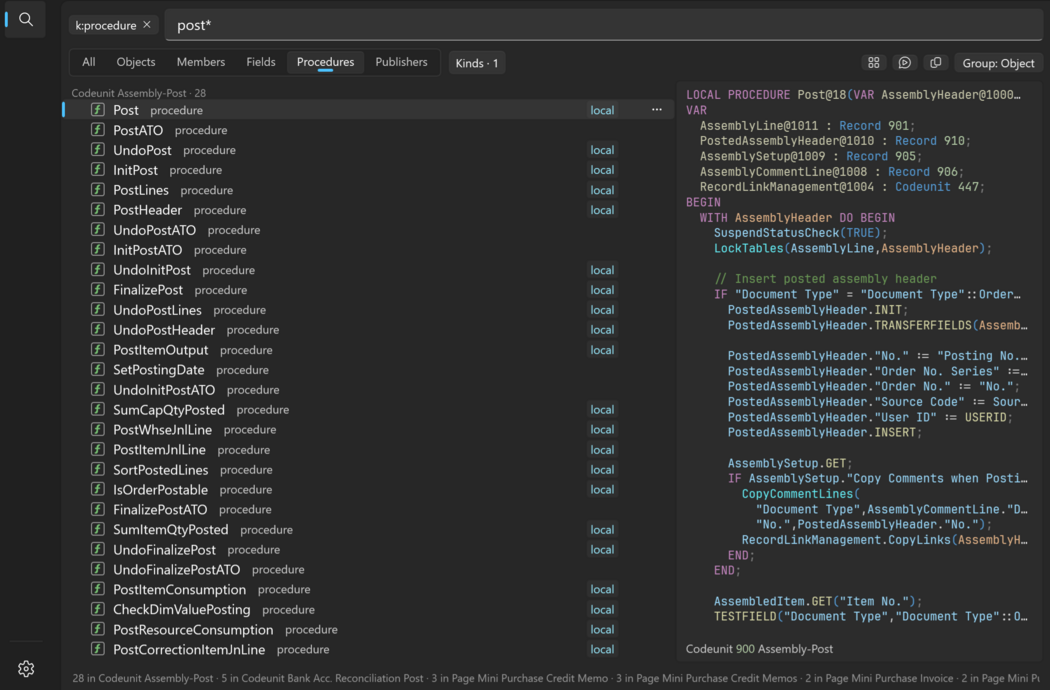This screenshot has width=1050, height=690.
Task: Click the procedure icon next to PostLines
Action: (98, 190)
